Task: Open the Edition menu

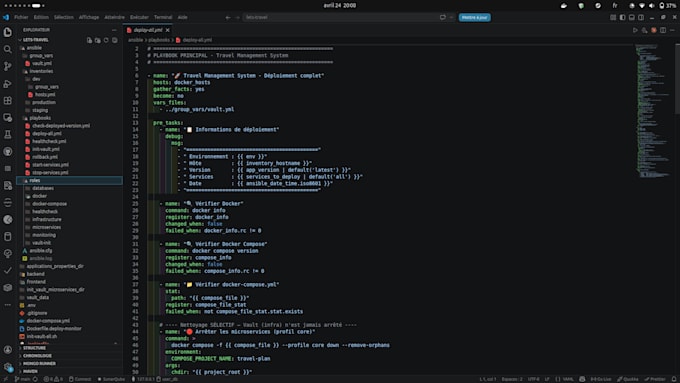Action: 41,17
